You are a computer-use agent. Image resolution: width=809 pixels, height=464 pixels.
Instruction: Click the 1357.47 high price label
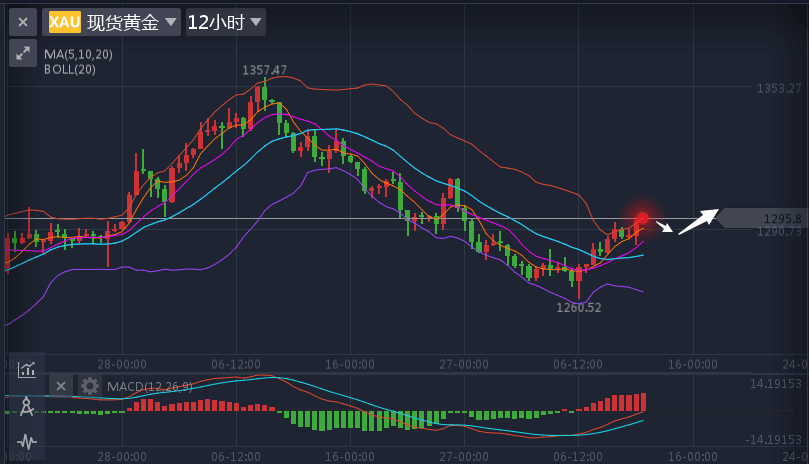(x=264, y=70)
